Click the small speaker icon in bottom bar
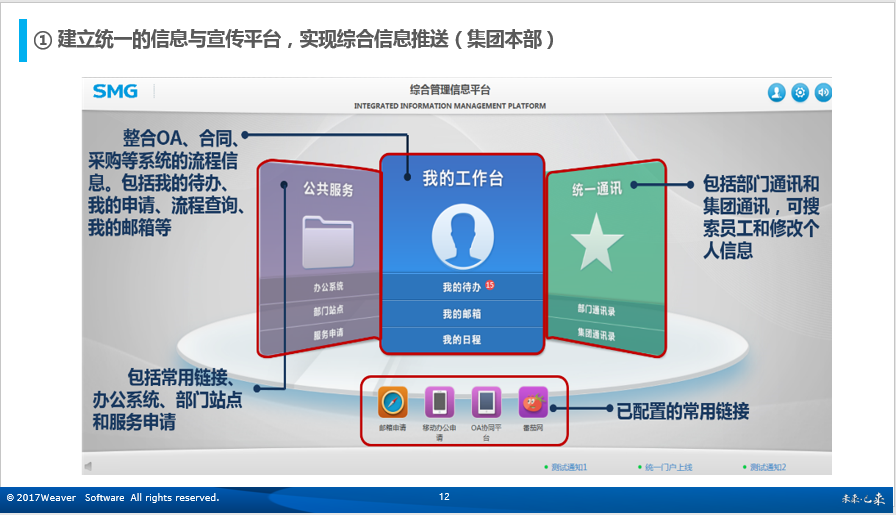This screenshot has height=515, width=896. 89,466
